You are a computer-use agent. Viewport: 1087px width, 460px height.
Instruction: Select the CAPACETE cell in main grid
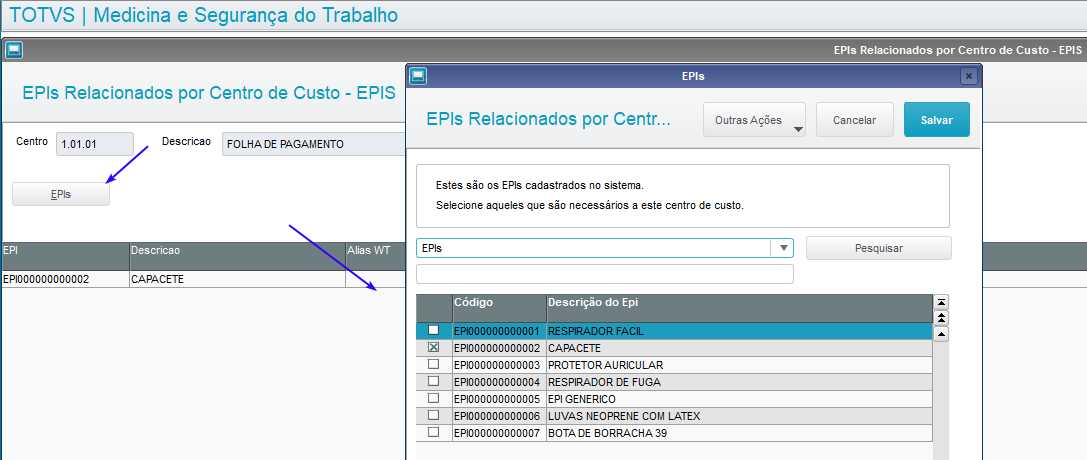click(x=237, y=279)
